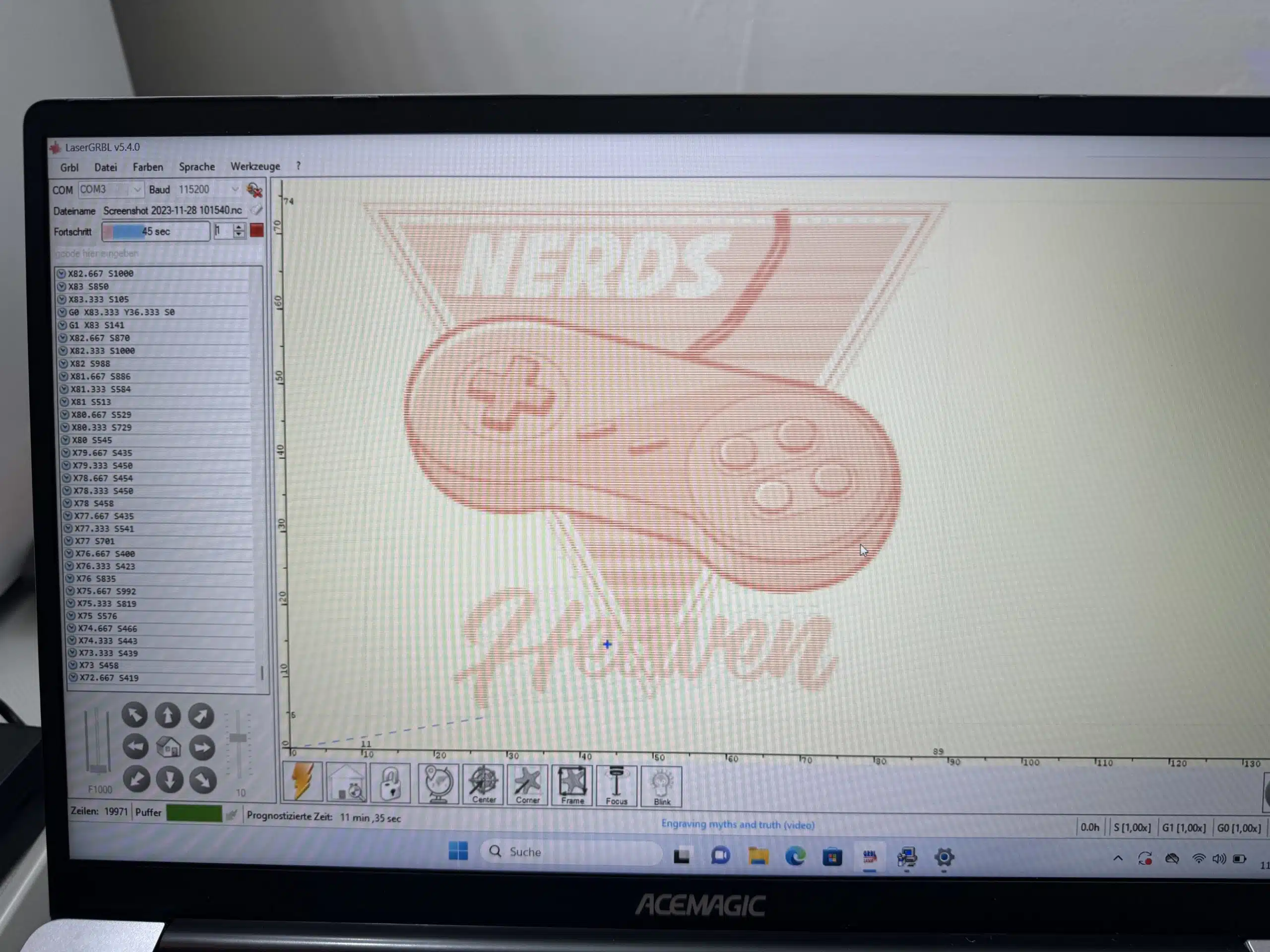Click the jog up arrow button
The height and width of the screenshot is (952, 1270).
point(168,715)
